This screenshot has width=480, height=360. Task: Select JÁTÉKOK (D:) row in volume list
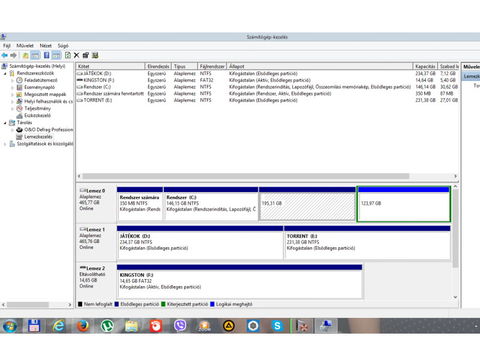coord(268,73)
